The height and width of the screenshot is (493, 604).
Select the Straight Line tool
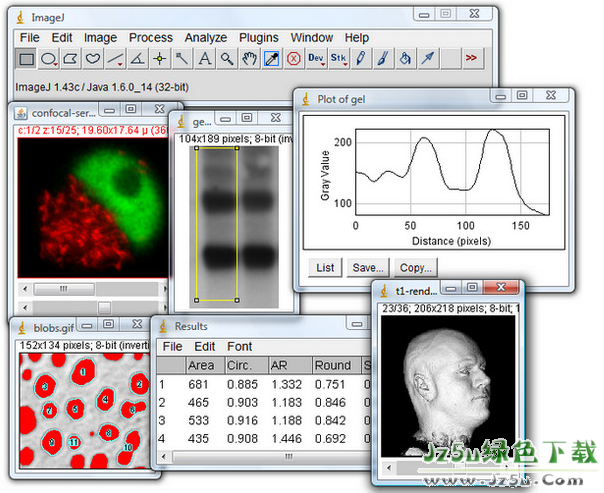point(115,59)
